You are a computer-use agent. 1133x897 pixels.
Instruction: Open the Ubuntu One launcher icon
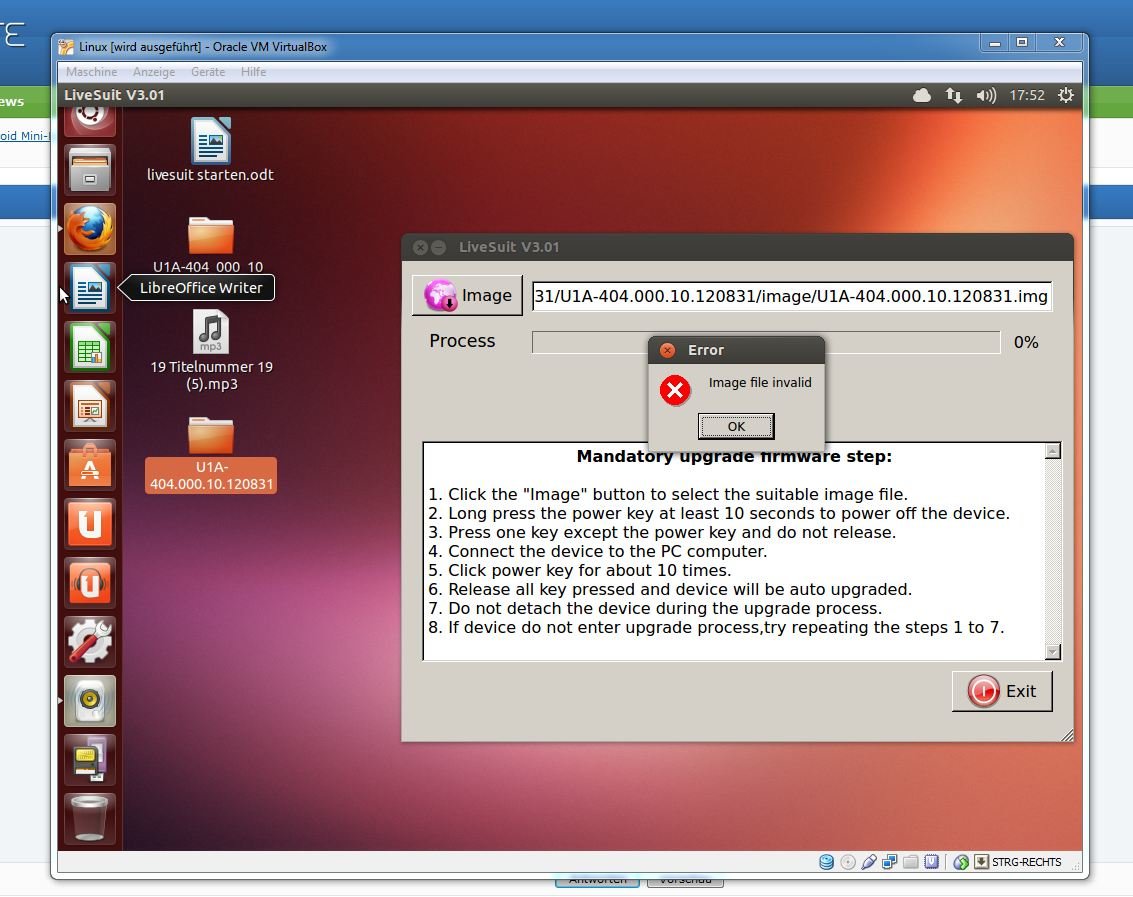[x=90, y=524]
